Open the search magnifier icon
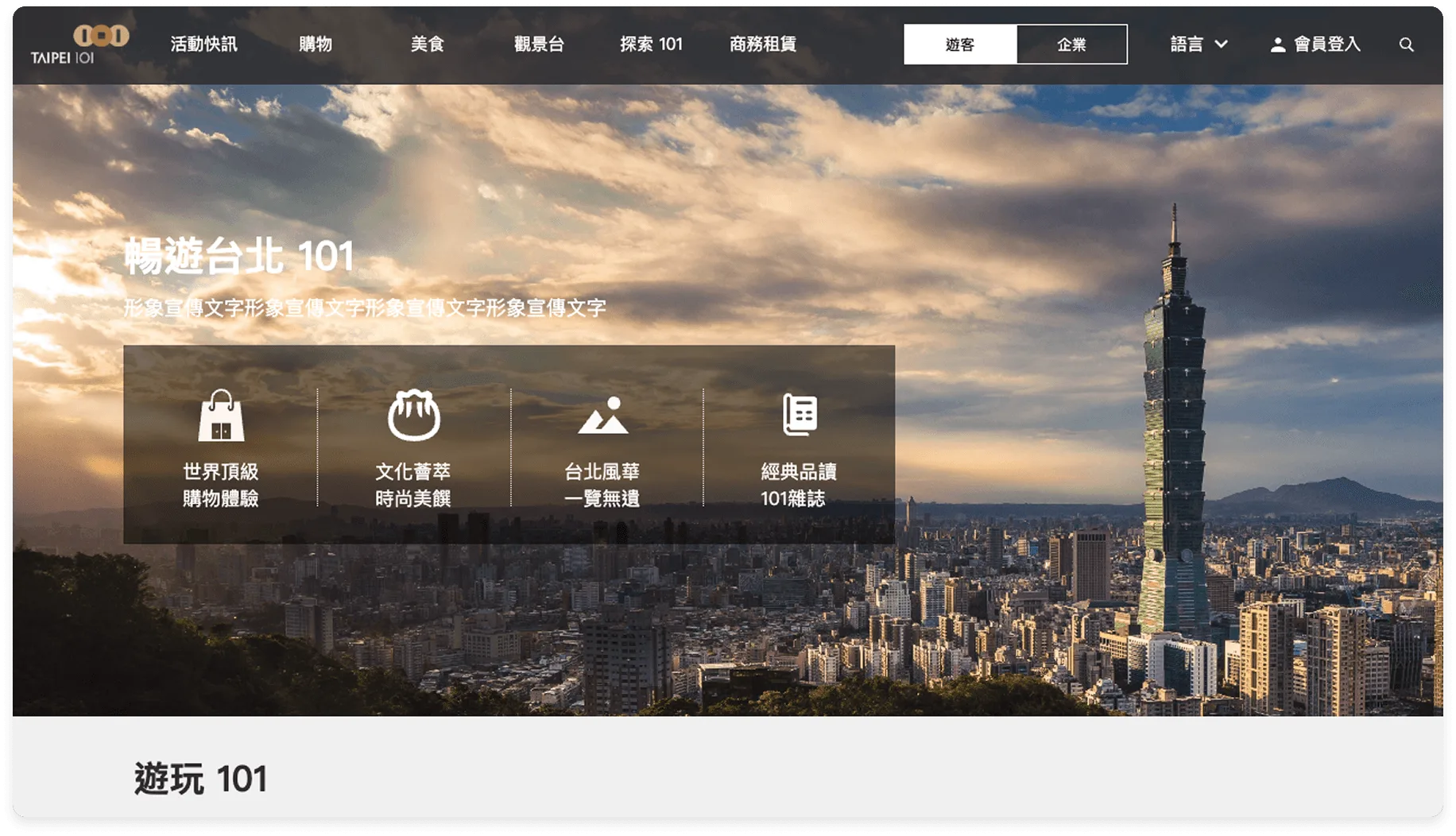Screen dimensions: 1456x836 point(1406,45)
